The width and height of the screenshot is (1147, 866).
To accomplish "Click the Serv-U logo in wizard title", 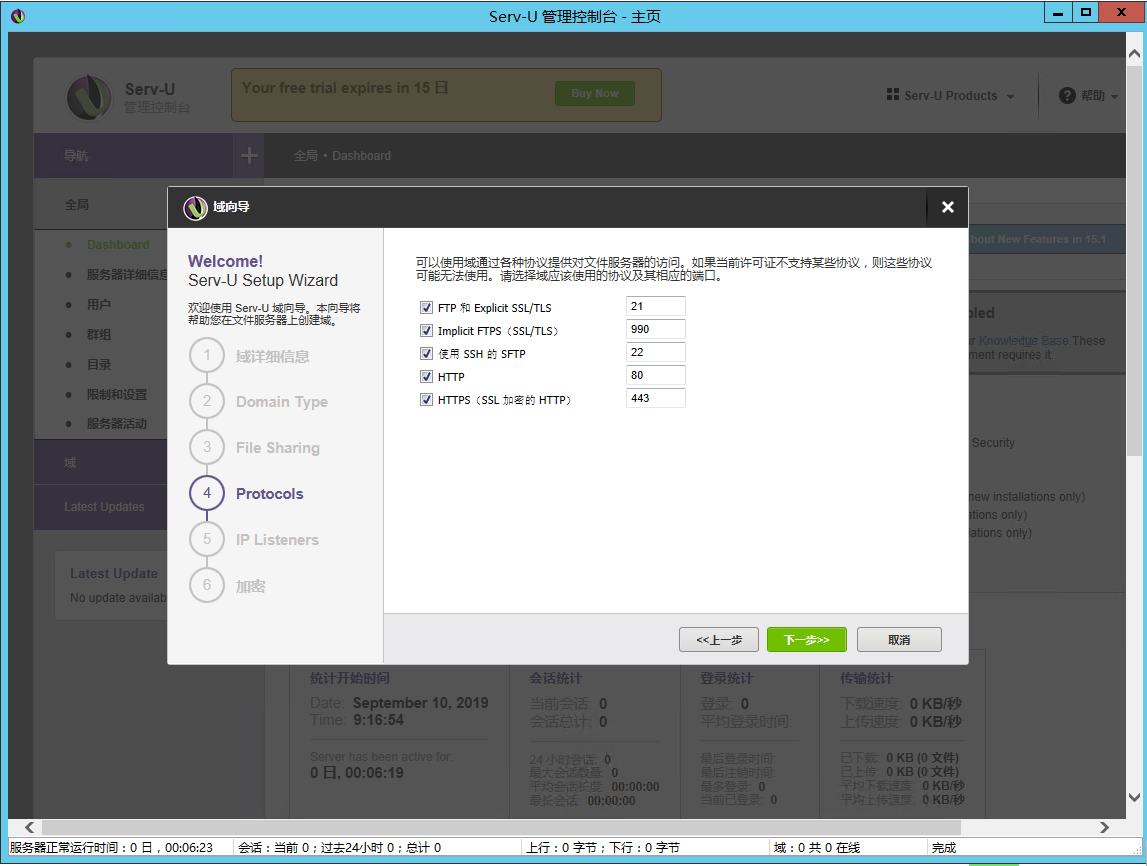I will [195, 208].
